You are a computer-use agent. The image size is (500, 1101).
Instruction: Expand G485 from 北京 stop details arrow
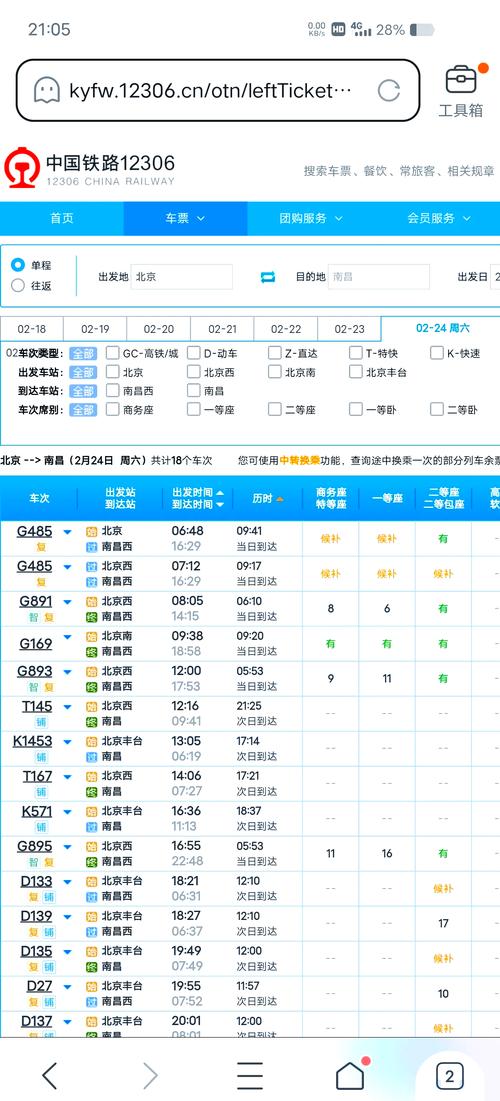[x=67, y=532]
